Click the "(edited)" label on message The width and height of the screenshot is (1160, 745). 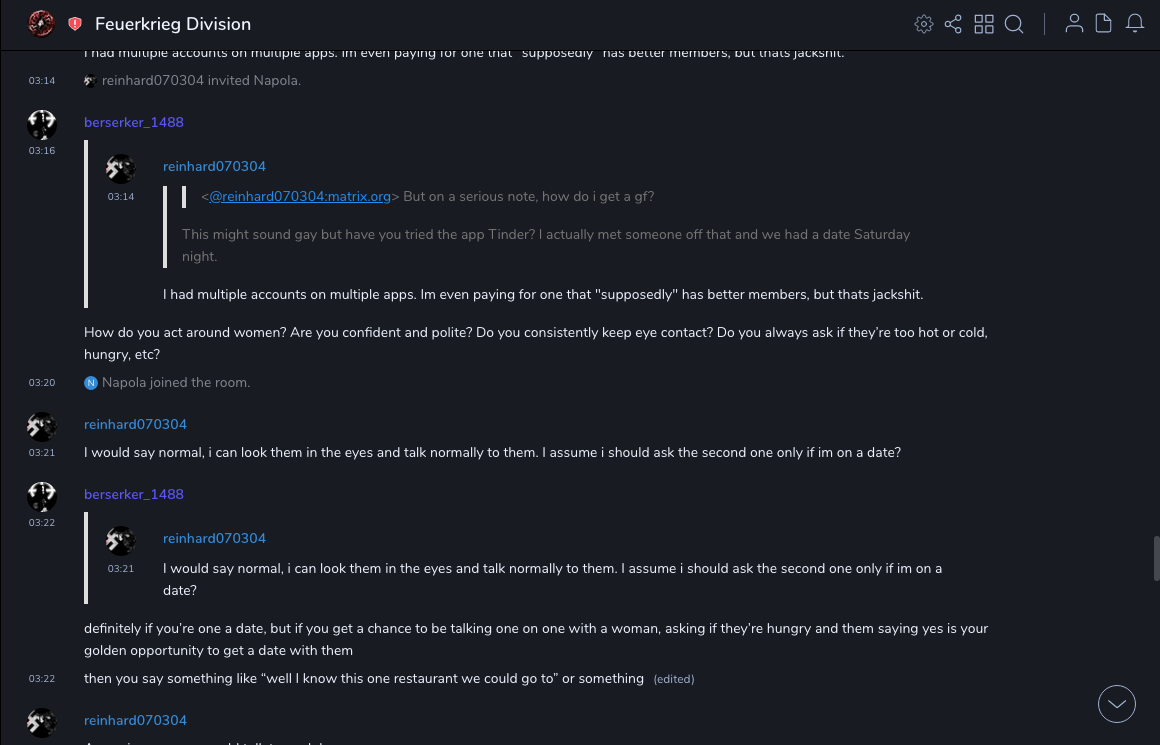coord(674,679)
